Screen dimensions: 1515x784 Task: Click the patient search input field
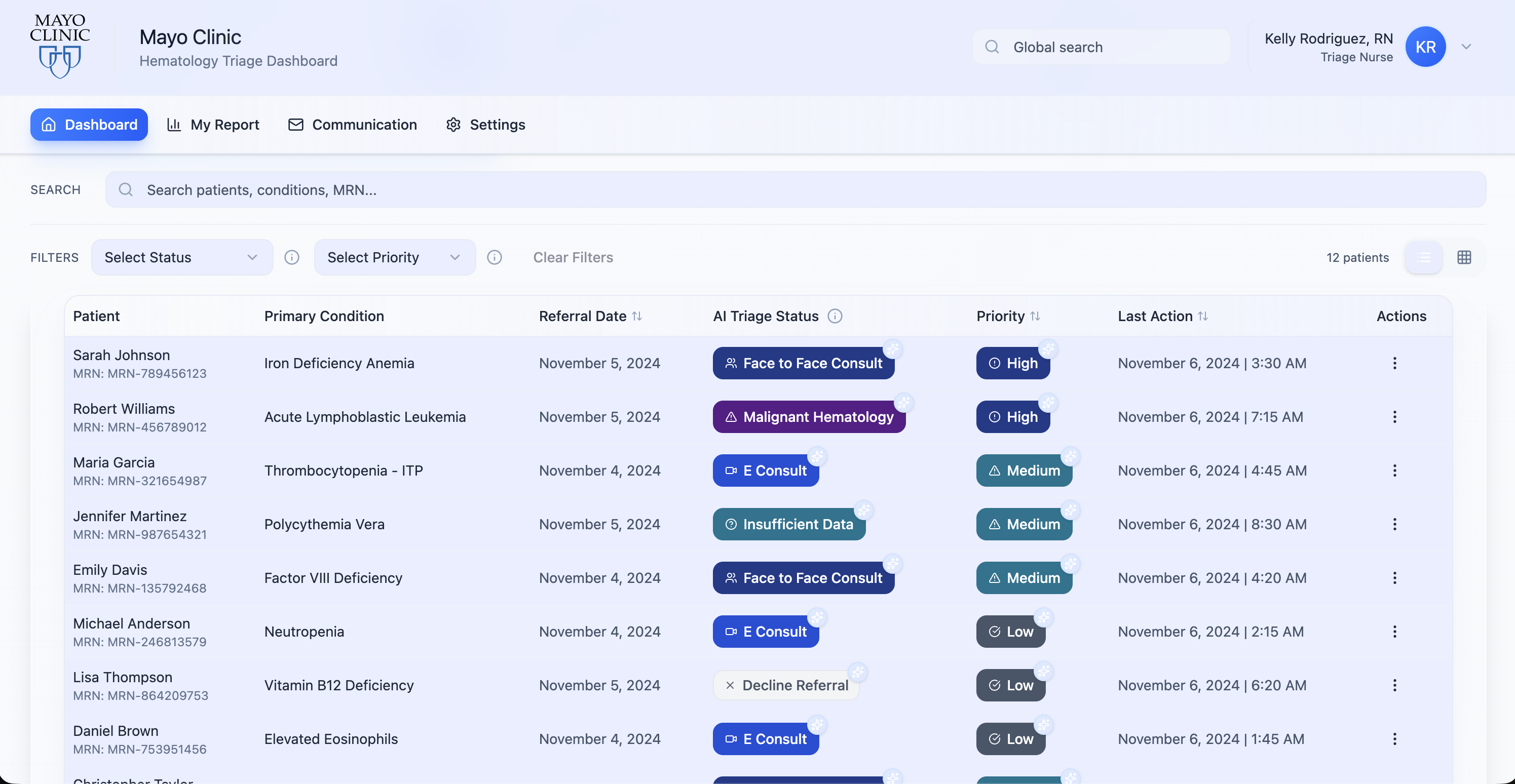795,190
